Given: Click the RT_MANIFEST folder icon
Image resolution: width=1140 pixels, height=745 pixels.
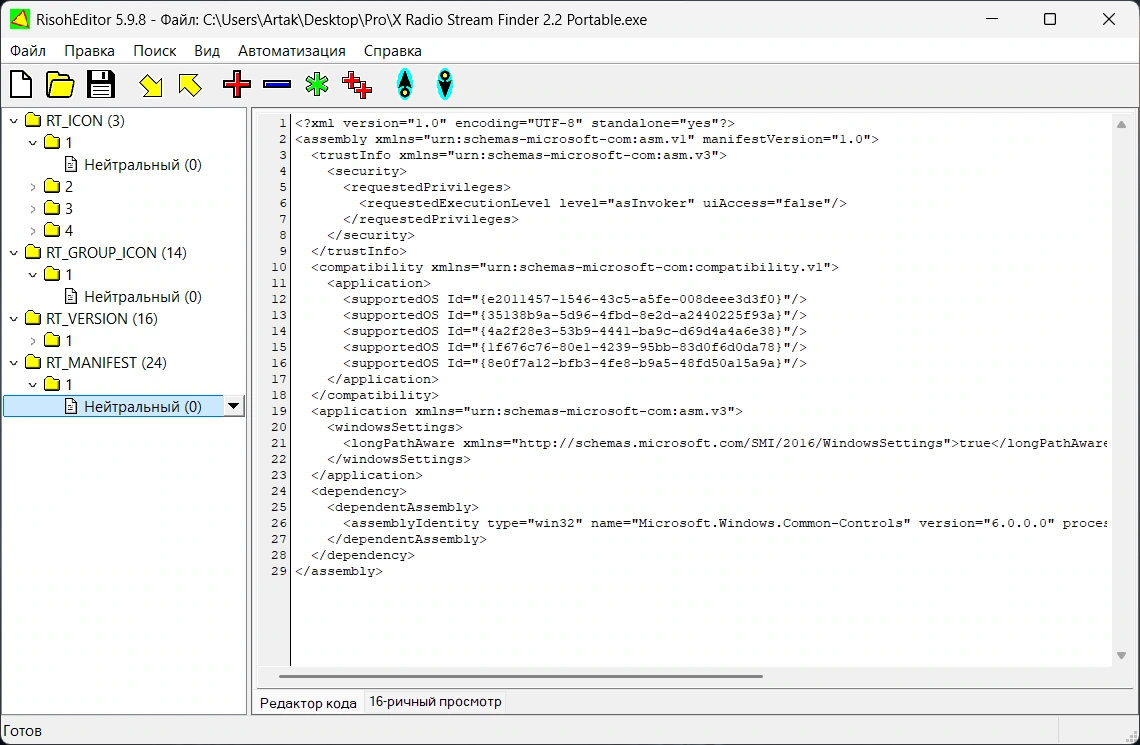Looking at the screenshot, I should click(x=33, y=362).
